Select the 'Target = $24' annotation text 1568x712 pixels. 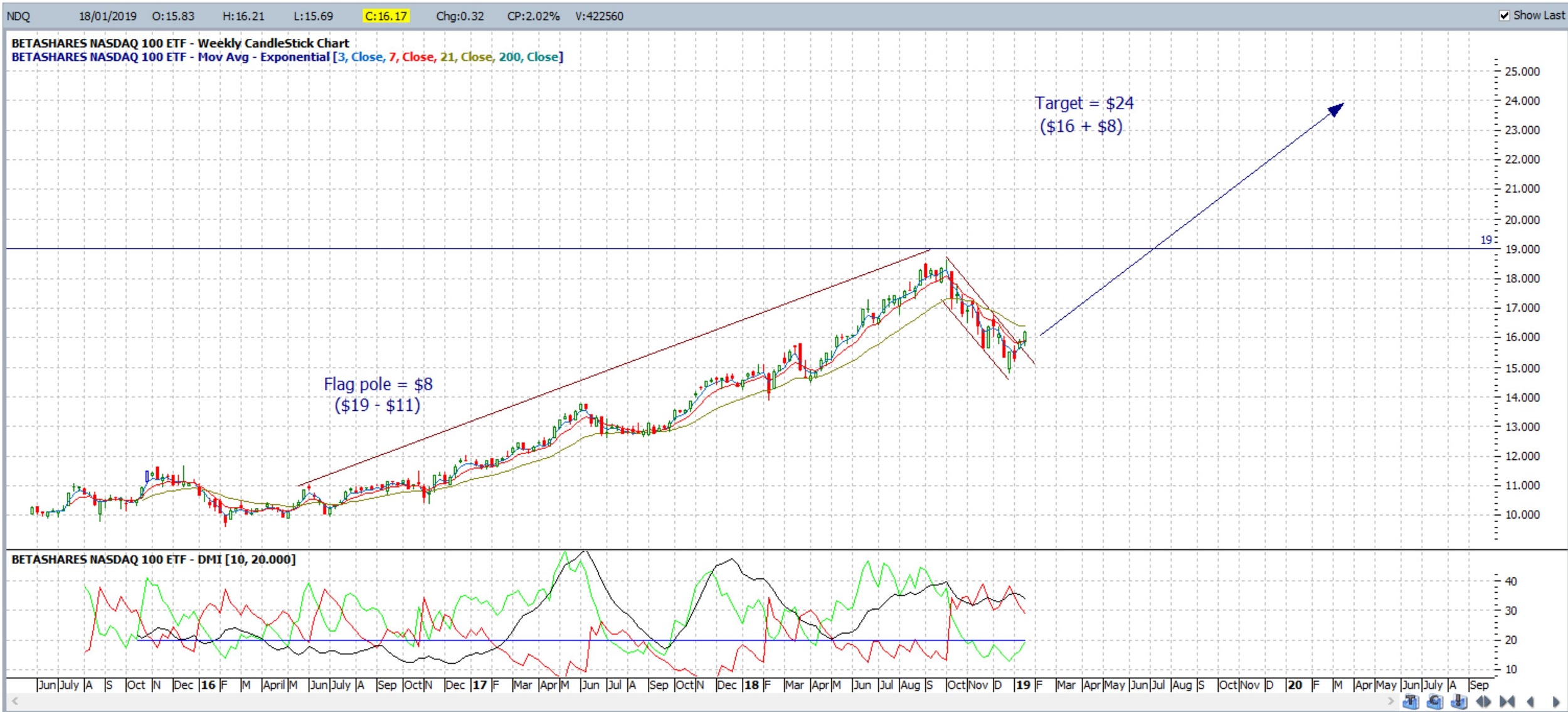tap(1084, 103)
